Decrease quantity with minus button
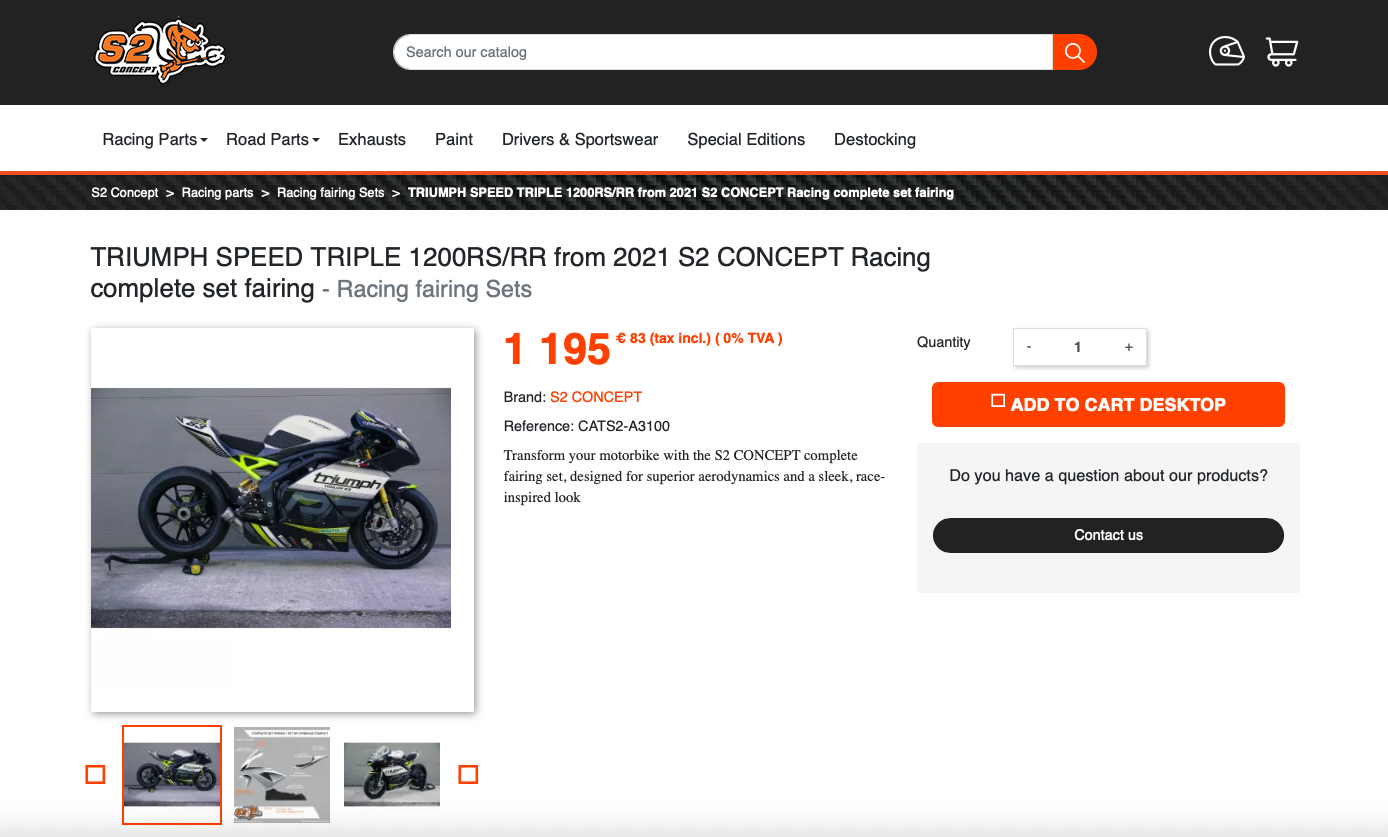The height and width of the screenshot is (837, 1388). (x=1029, y=347)
